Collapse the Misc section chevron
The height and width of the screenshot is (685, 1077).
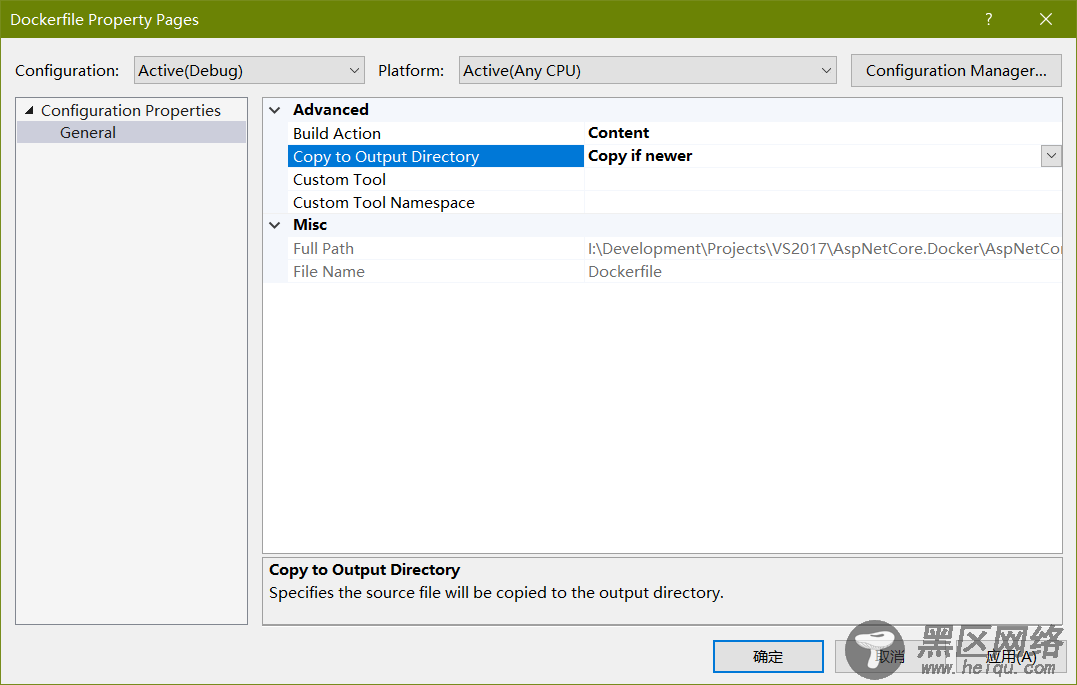(x=275, y=225)
